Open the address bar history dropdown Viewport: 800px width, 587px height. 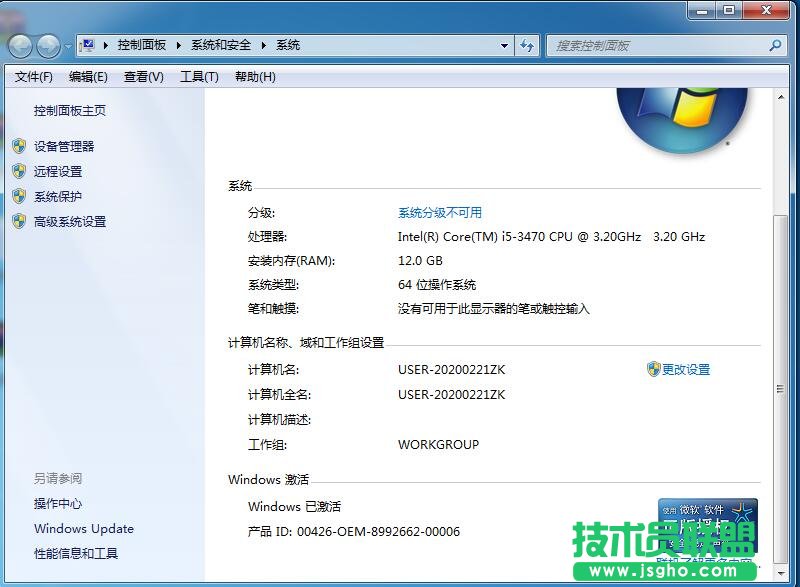[x=505, y=45]
